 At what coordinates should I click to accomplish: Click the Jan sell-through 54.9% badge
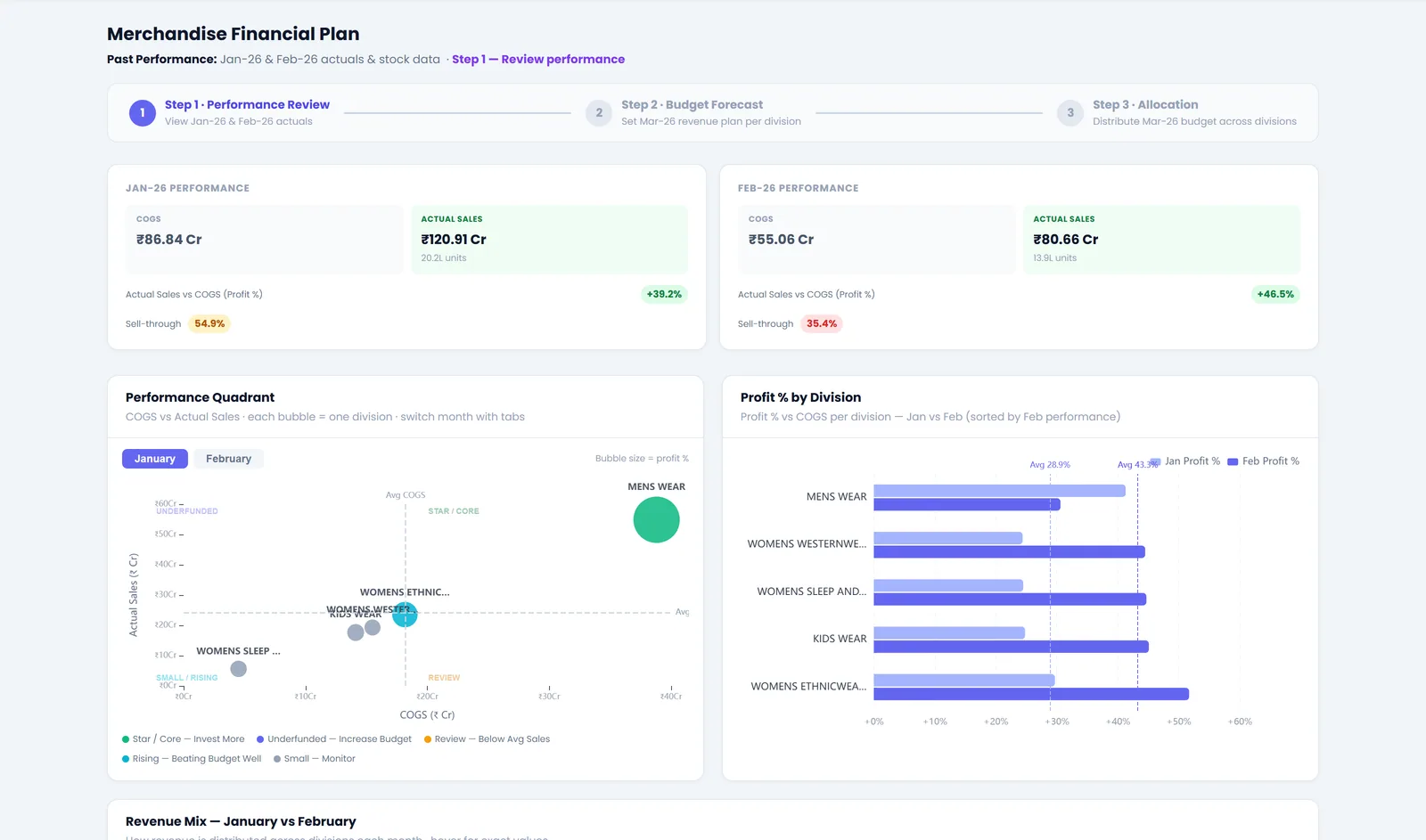(209, 324)
